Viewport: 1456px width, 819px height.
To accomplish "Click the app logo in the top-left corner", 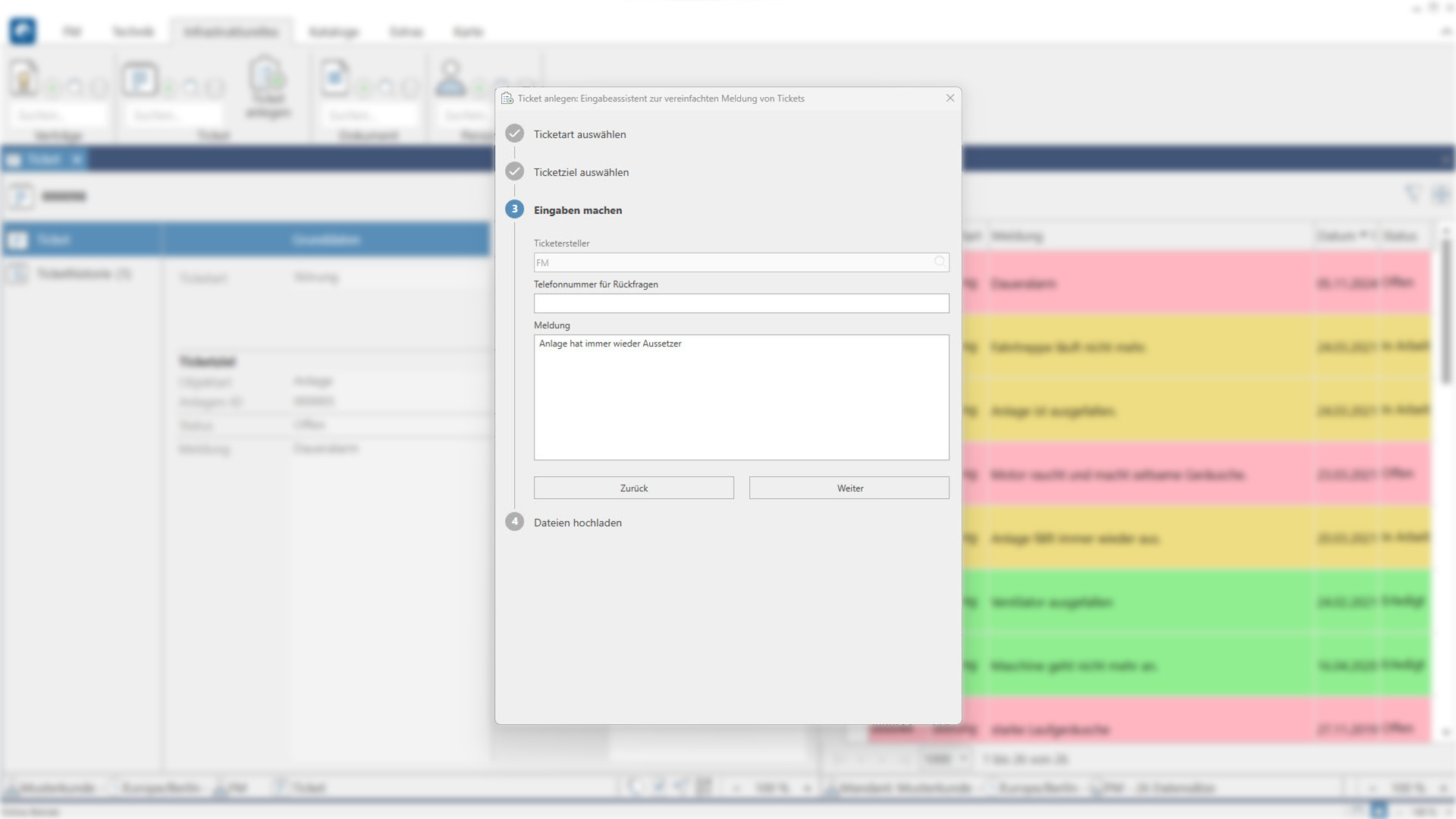I will (x=23, y=30).
